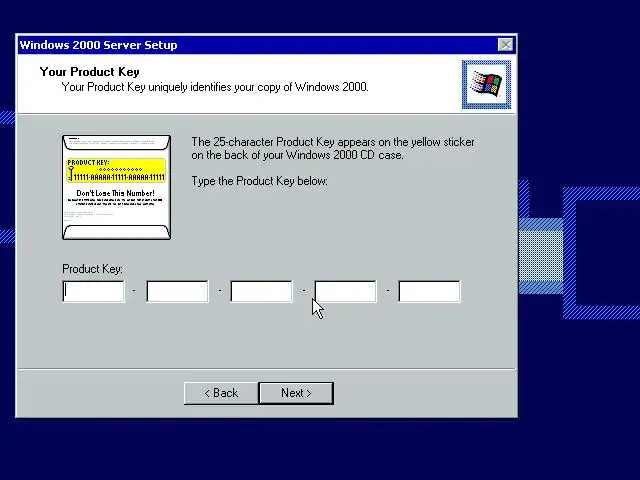Click the 'Product Key:' field label
Screen dimensions: 640x480
coord(92,269)
